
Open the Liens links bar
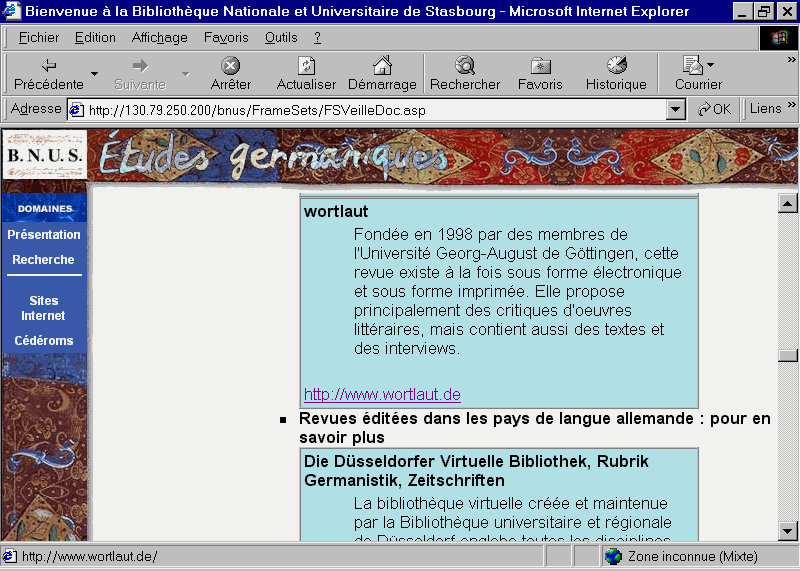765,109
